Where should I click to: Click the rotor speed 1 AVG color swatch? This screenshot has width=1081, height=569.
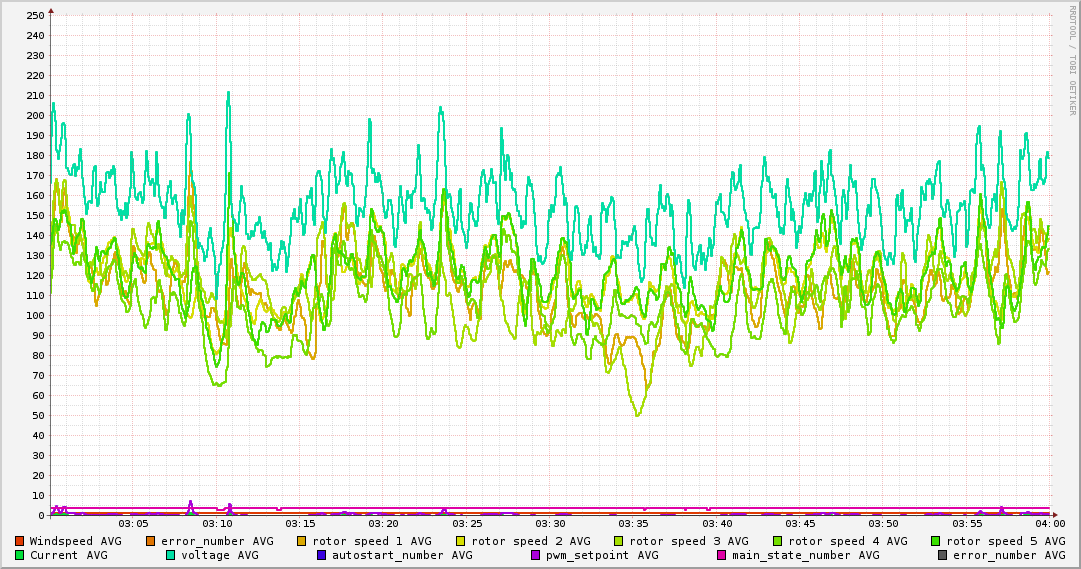302,541
